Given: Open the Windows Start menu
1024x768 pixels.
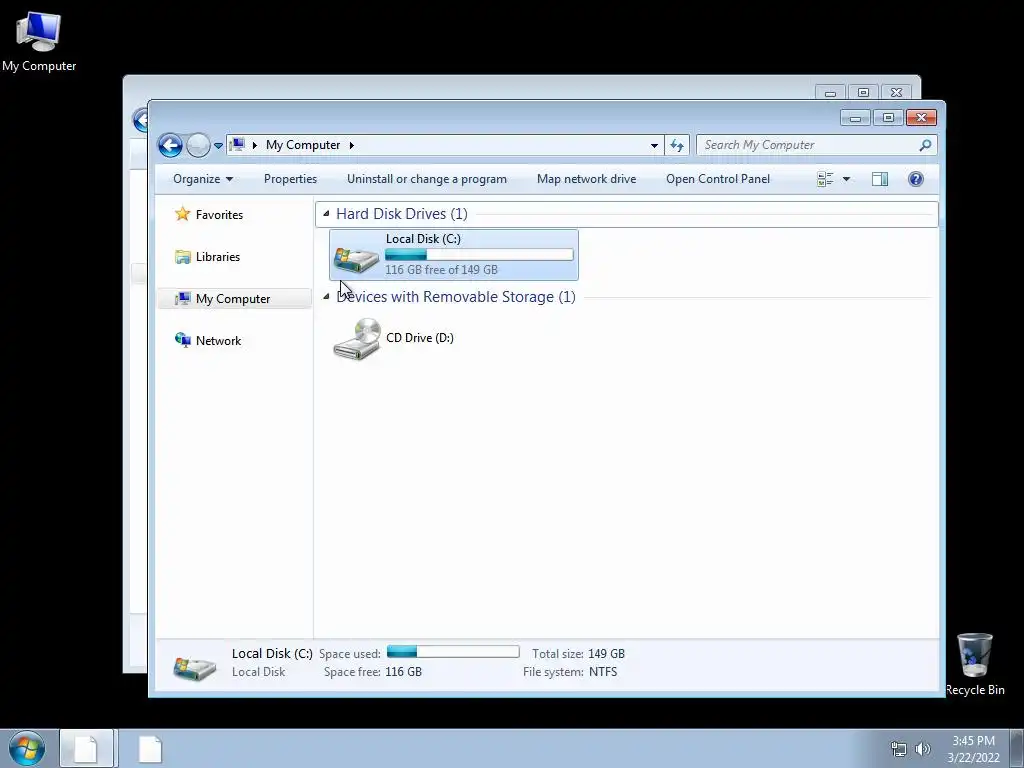Looking at the screenshot, I should tap(27, 748).
